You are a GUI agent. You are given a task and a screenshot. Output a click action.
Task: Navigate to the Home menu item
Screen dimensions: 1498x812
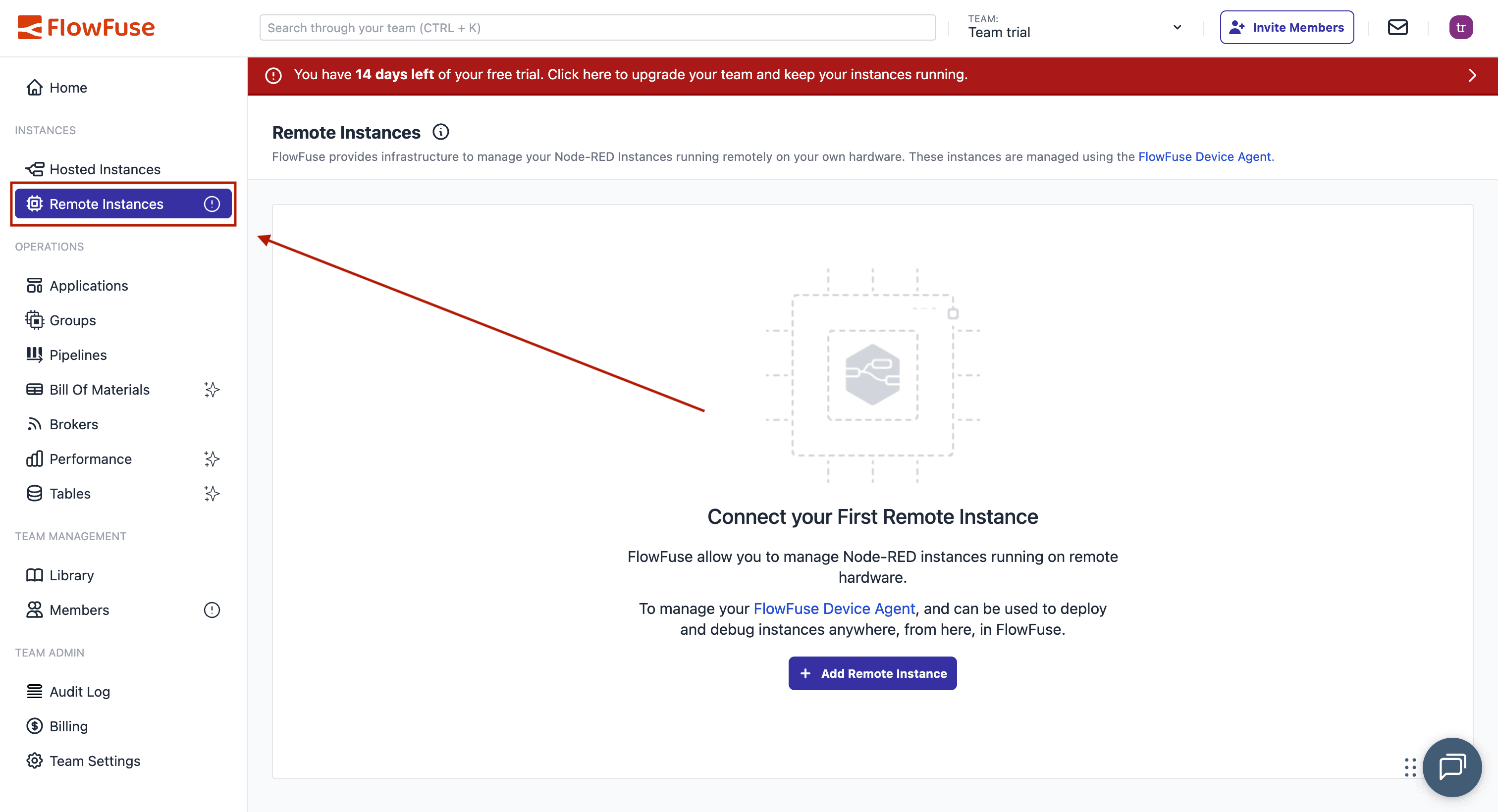tap(68, 87)
